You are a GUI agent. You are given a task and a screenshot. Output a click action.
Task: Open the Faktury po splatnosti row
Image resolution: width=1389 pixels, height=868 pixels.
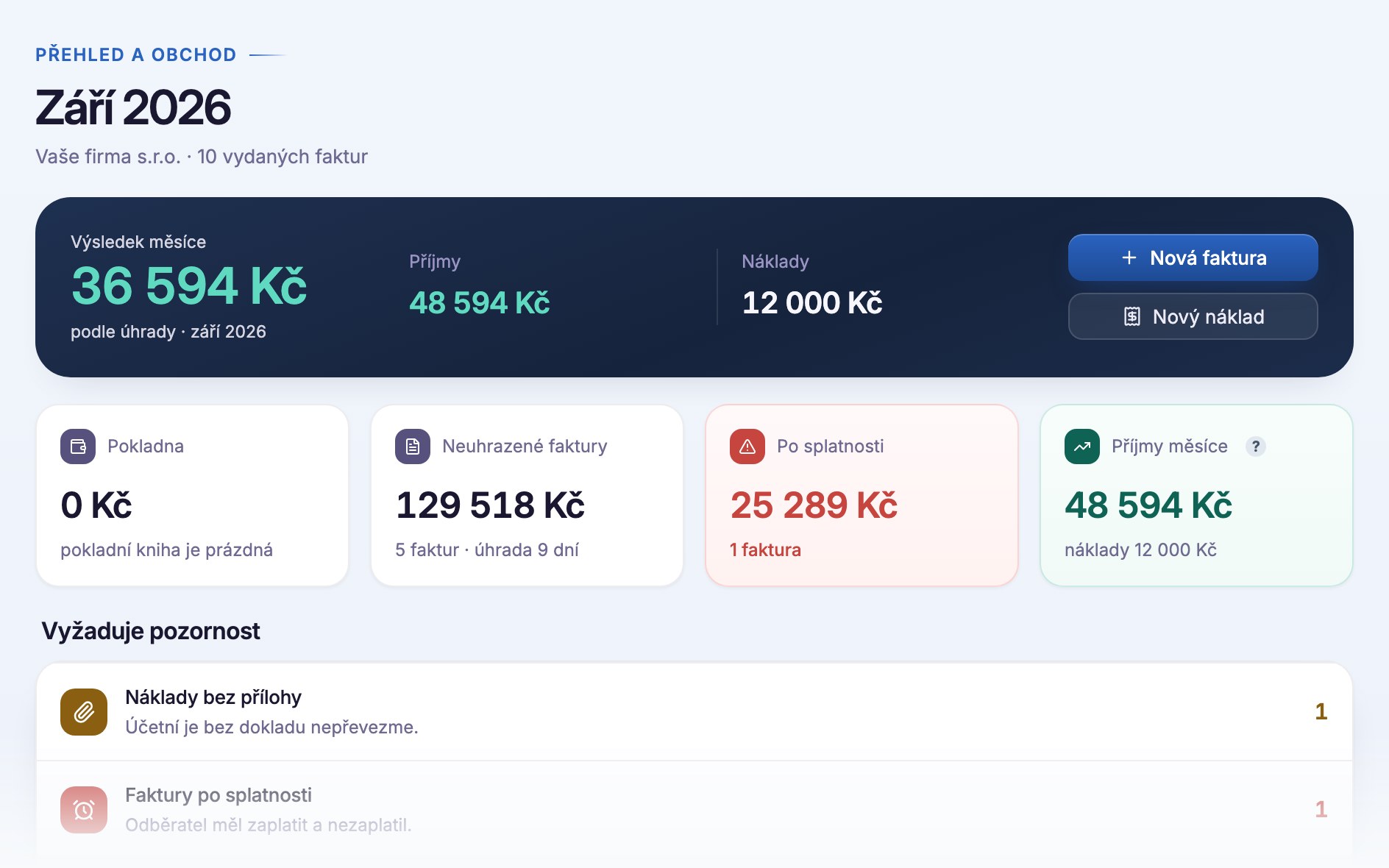point(694,810)
